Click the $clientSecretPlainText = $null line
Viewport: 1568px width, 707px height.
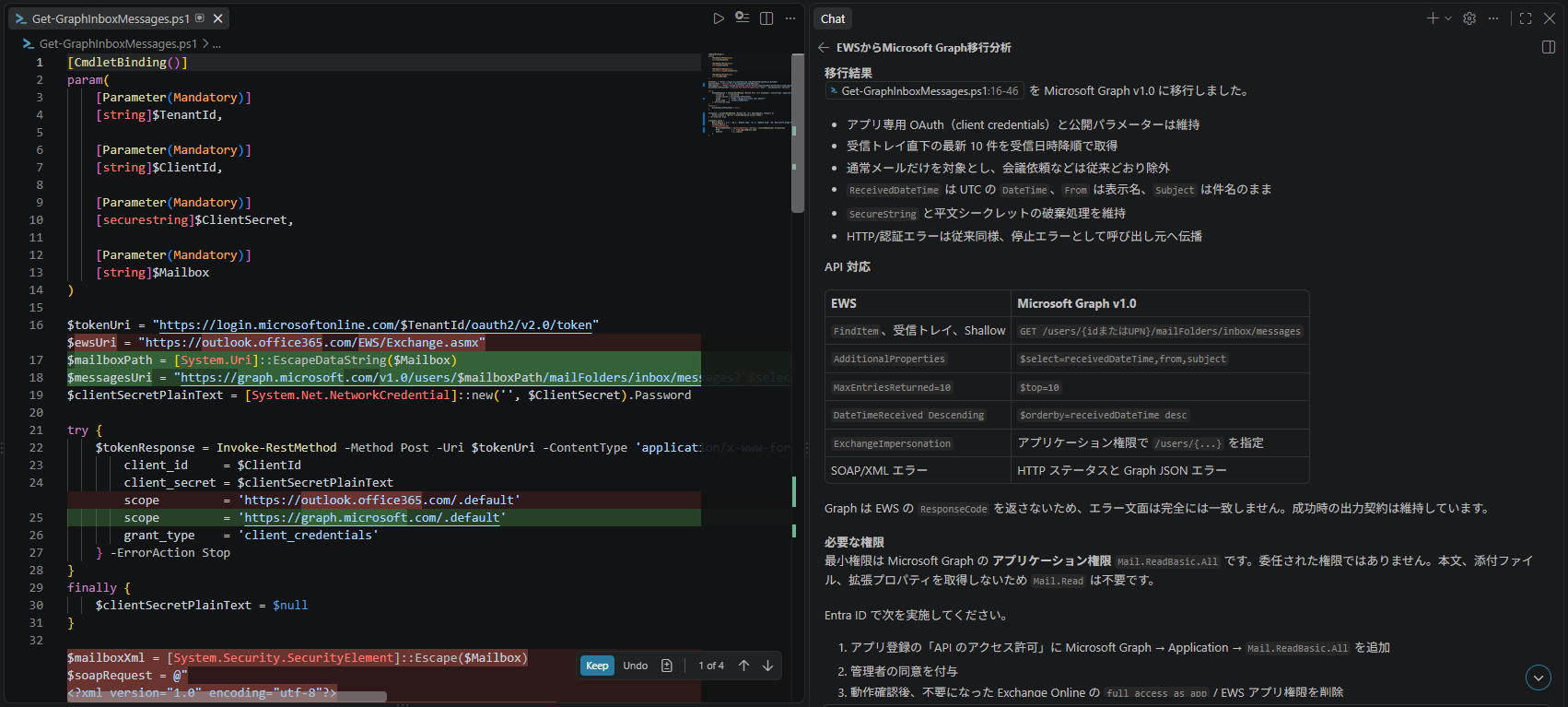pos(202,606)
